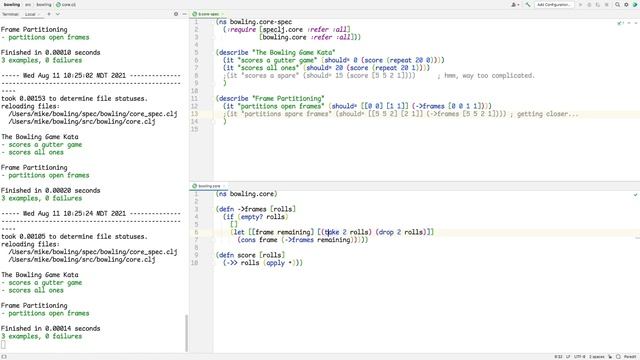
Task: Click the Stop square icon
Action: click(607, 4)
